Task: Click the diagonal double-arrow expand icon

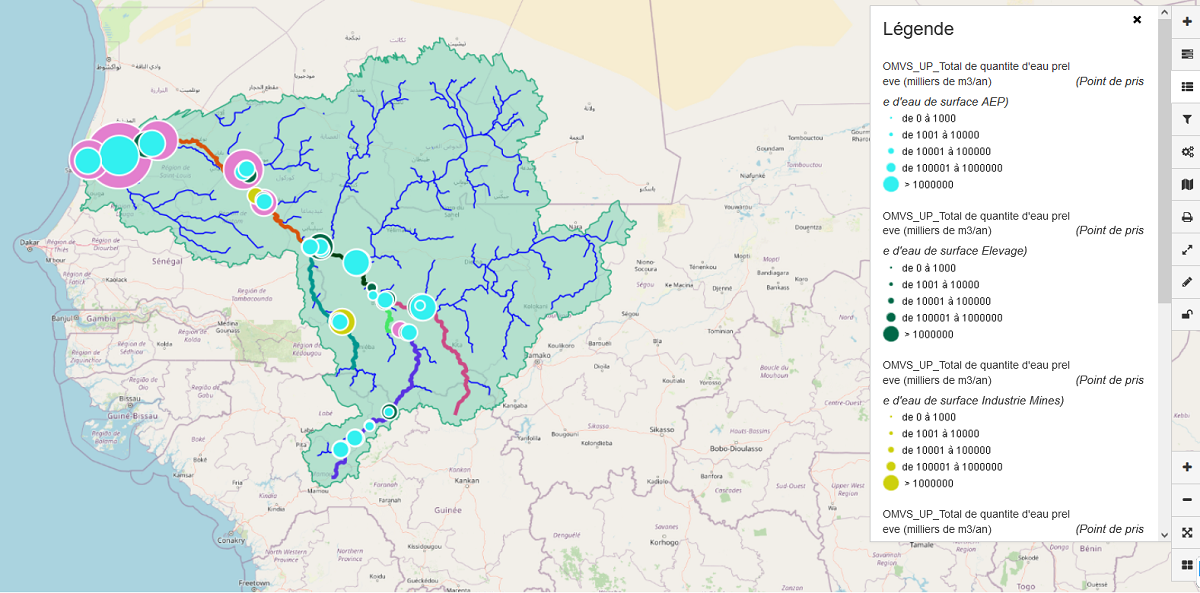Action: [1187, 250]
